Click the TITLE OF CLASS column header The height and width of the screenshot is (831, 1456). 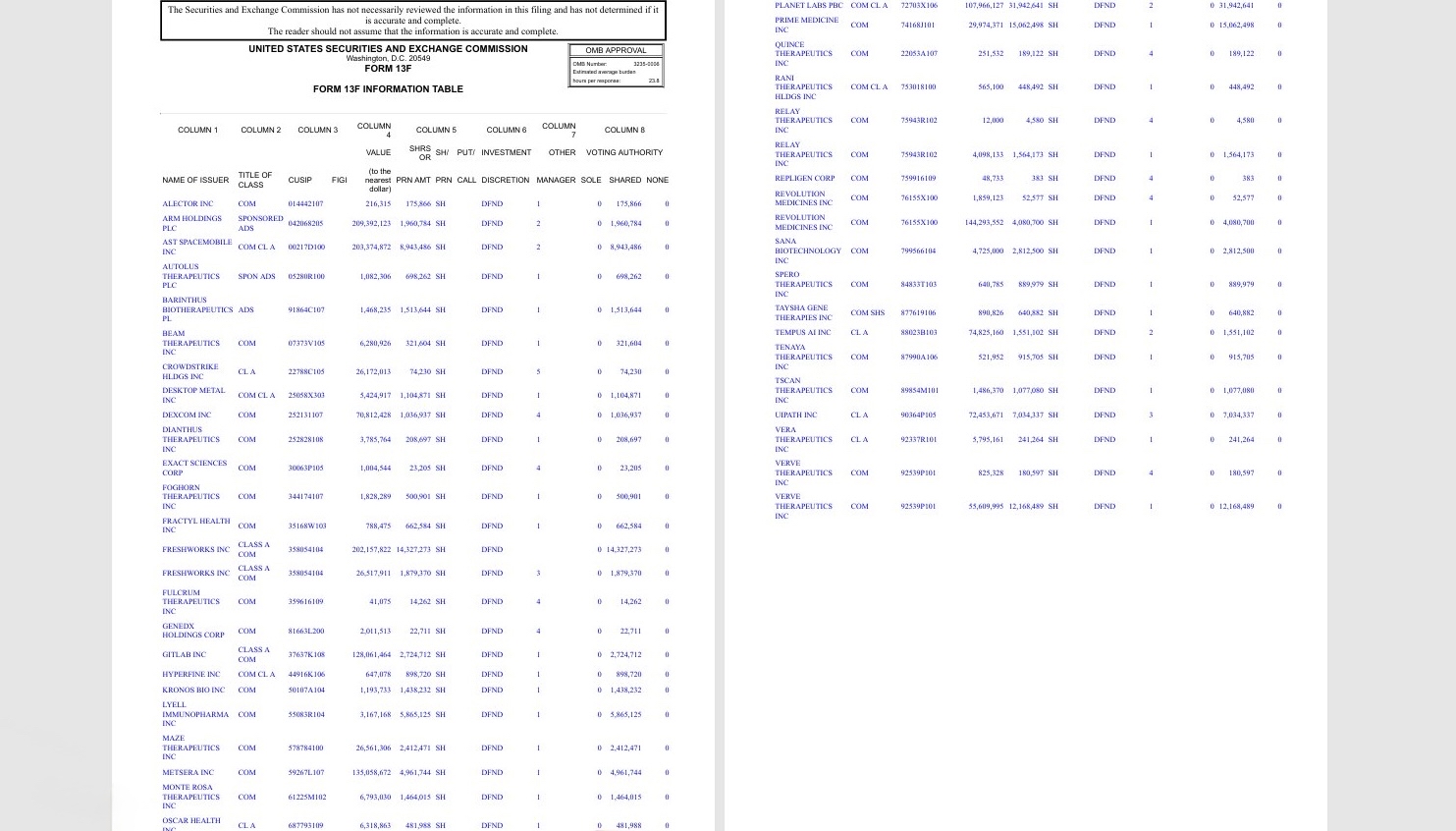point(255,180)
